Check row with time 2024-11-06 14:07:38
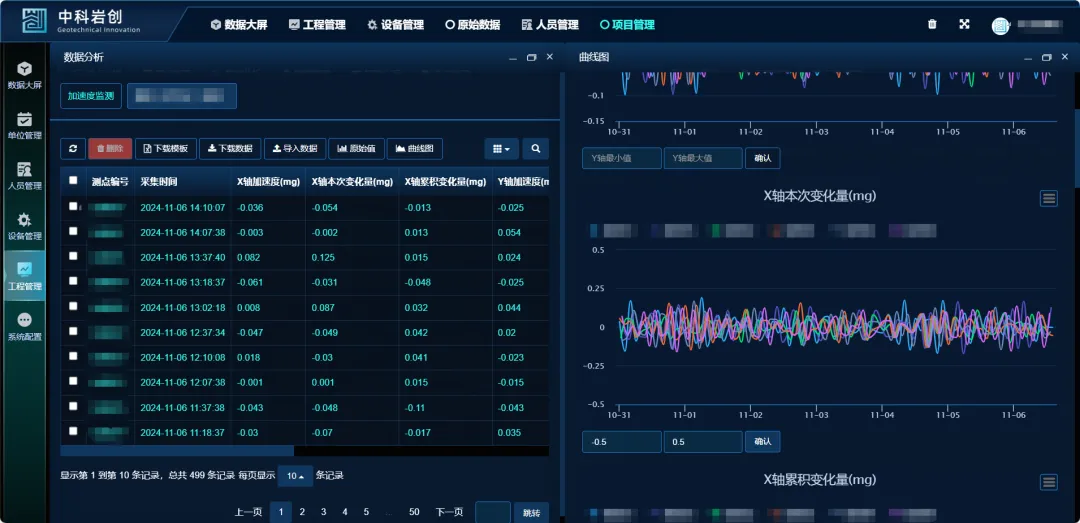 pos(73,232)
